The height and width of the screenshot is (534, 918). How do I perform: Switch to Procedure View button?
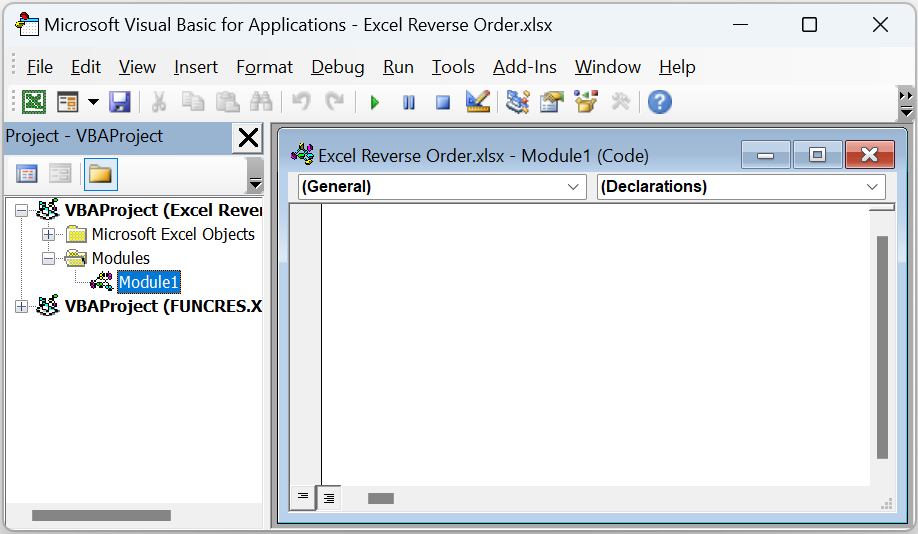click(x=303, y=498)
